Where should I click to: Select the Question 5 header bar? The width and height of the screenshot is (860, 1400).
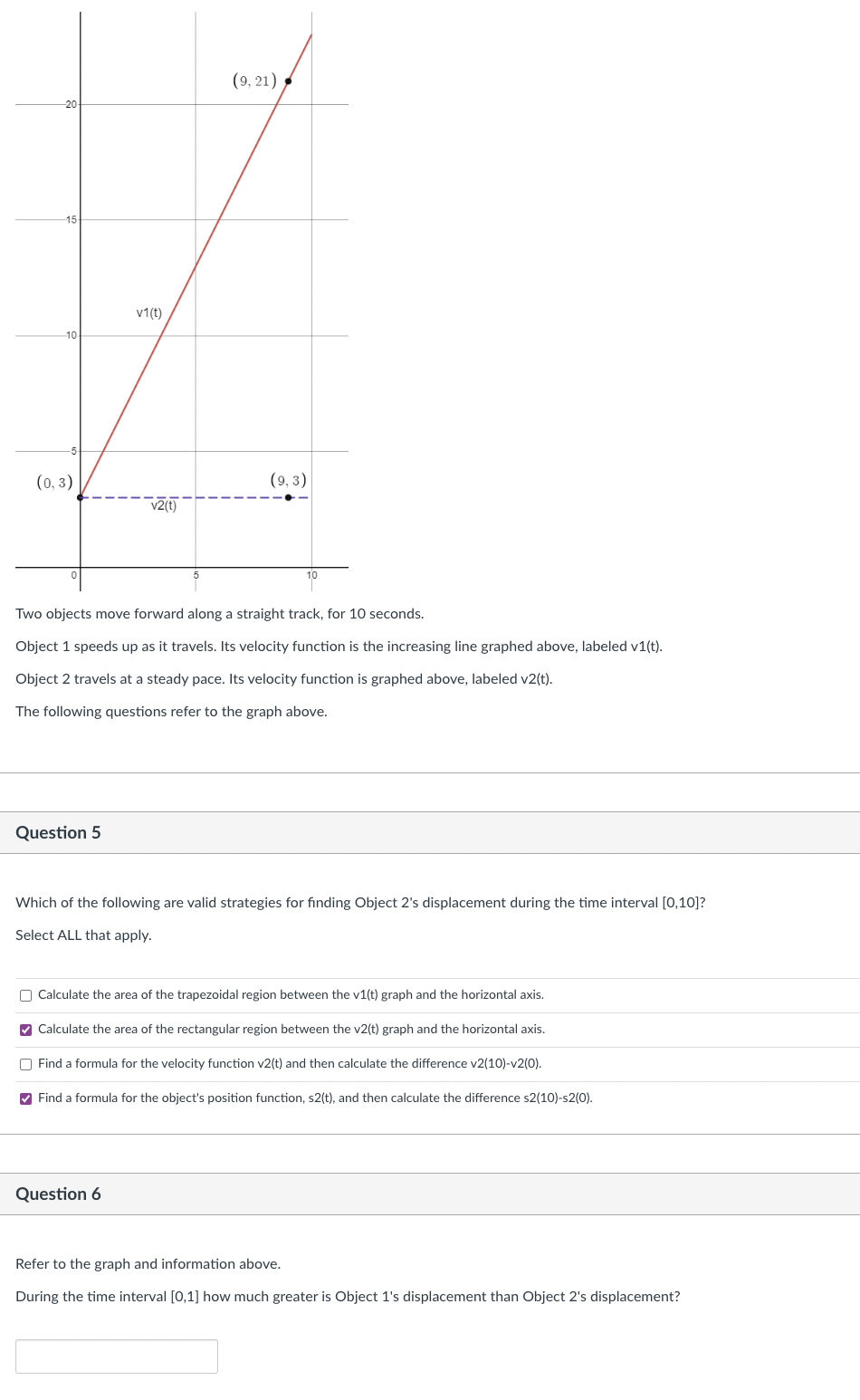(59, 832)
